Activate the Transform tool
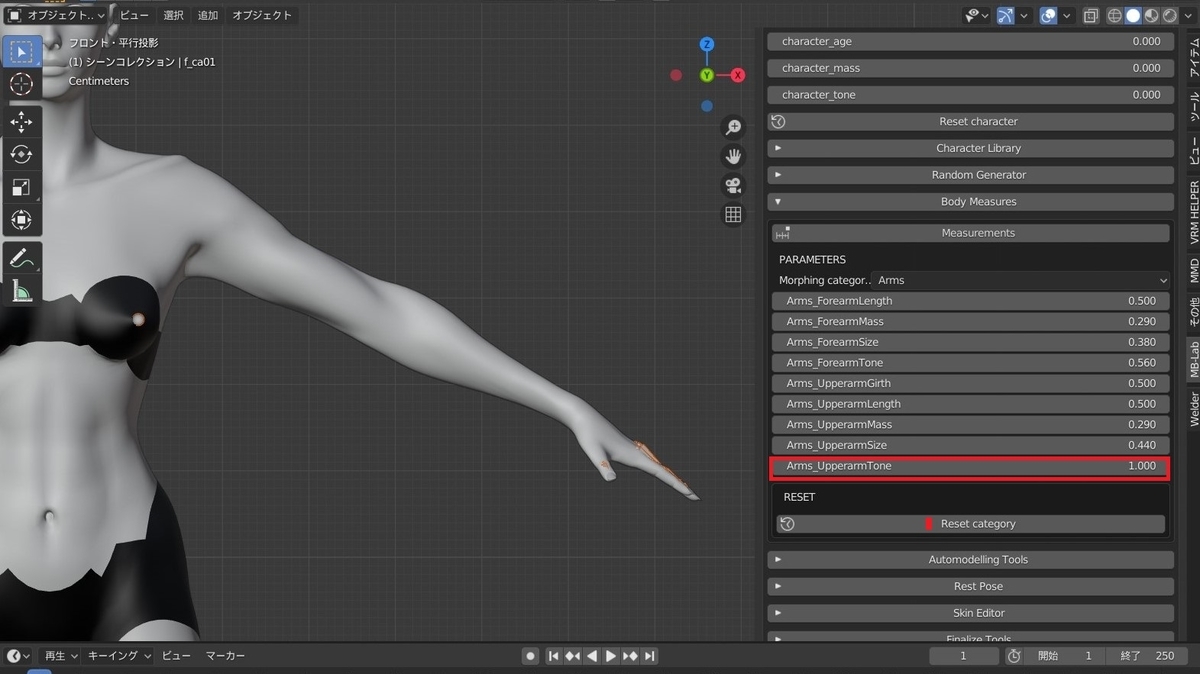This screenshot has height=674, width=1200. (x=21, y=220)
